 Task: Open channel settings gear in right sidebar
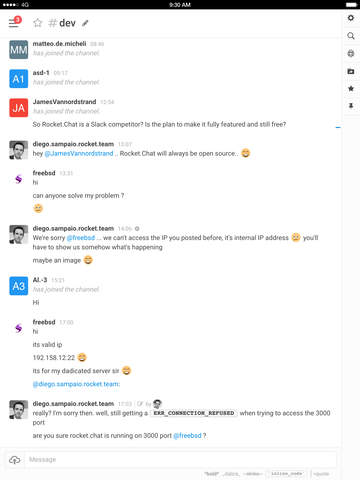click(351, 18)
